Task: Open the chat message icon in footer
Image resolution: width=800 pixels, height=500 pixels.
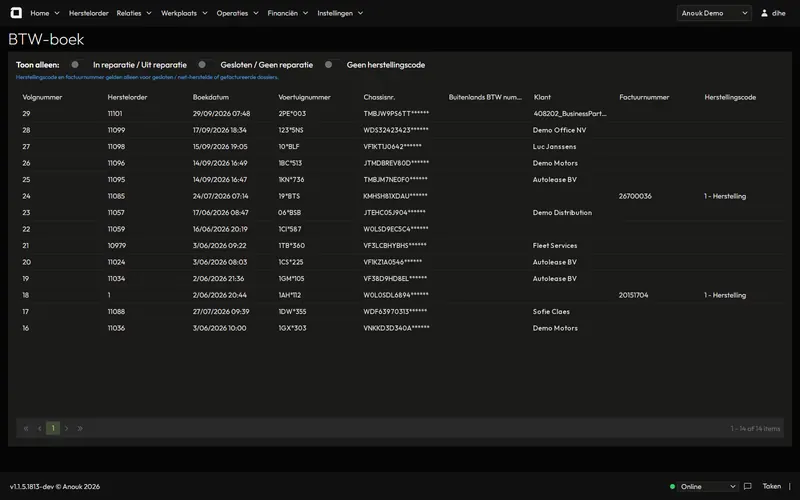Action: [747, 486]
